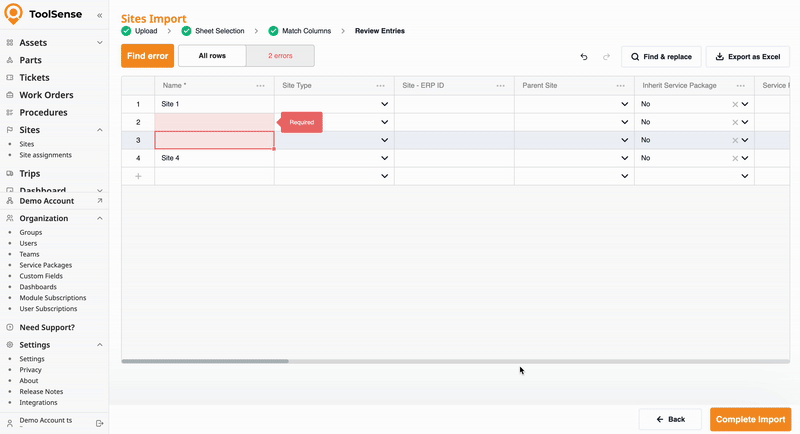Click the Back button
The image size is (800, 434).
point(670,419)
